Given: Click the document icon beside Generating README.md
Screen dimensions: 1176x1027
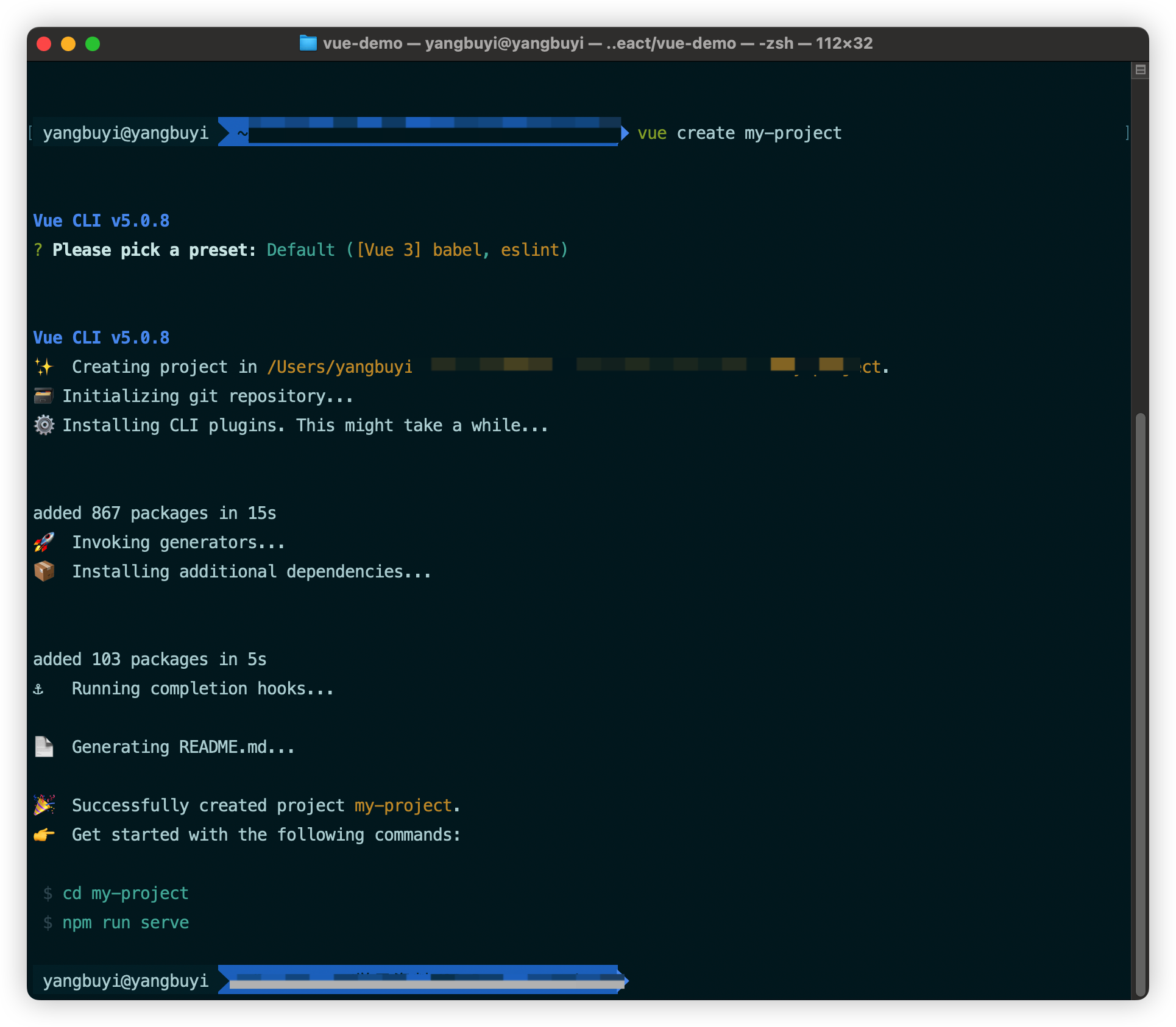Looking at the screenshot, I should [44, 747].
